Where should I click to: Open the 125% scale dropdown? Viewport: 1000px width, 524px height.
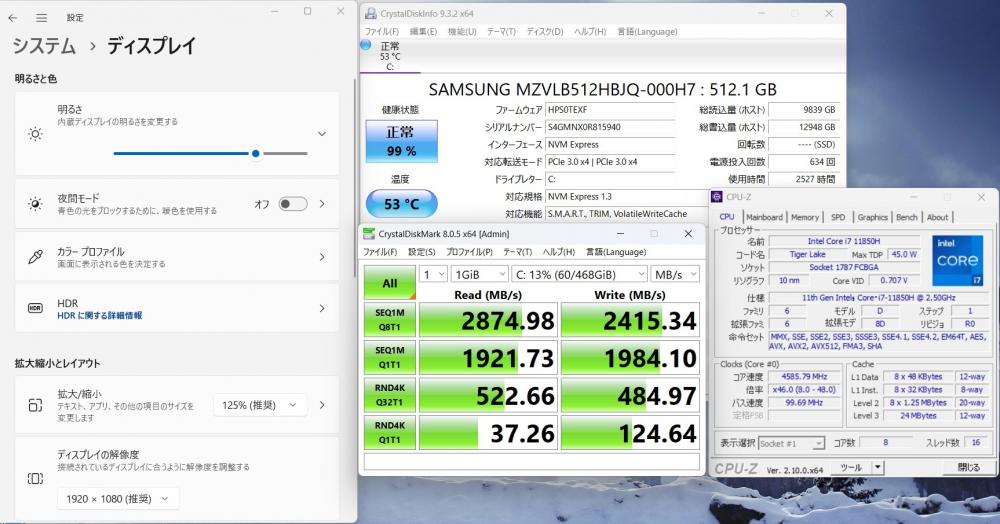point(259,405)
